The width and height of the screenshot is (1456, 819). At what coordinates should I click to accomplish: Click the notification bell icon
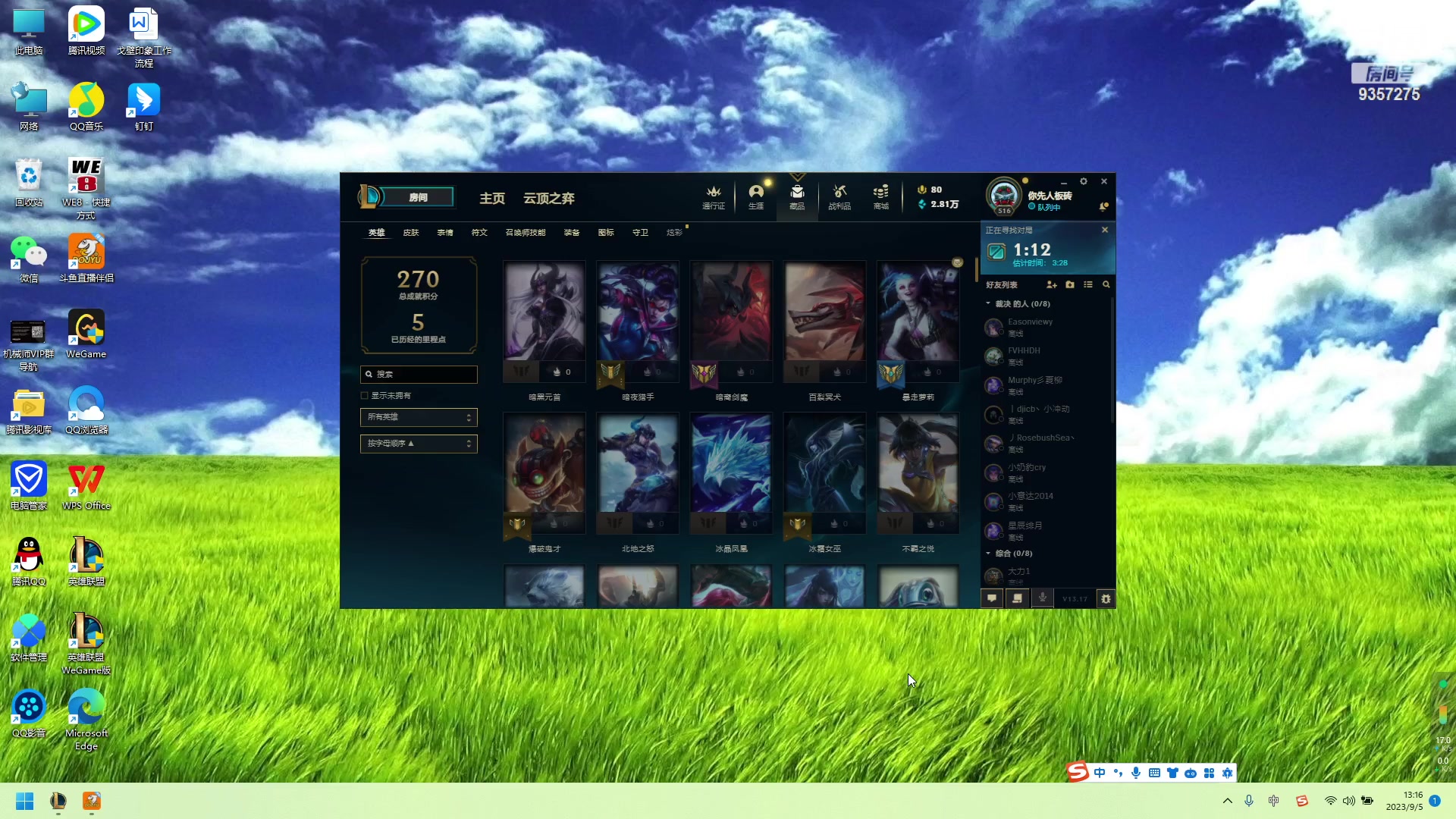pyautogui.click(x=1104, y=206)
